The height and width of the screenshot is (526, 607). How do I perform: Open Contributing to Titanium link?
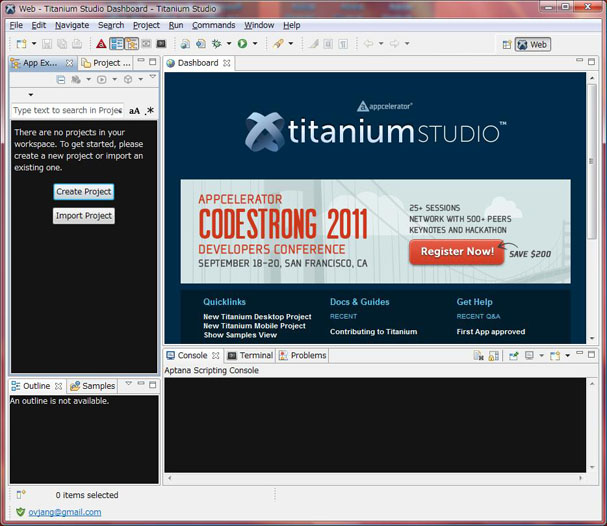(374, 332)
